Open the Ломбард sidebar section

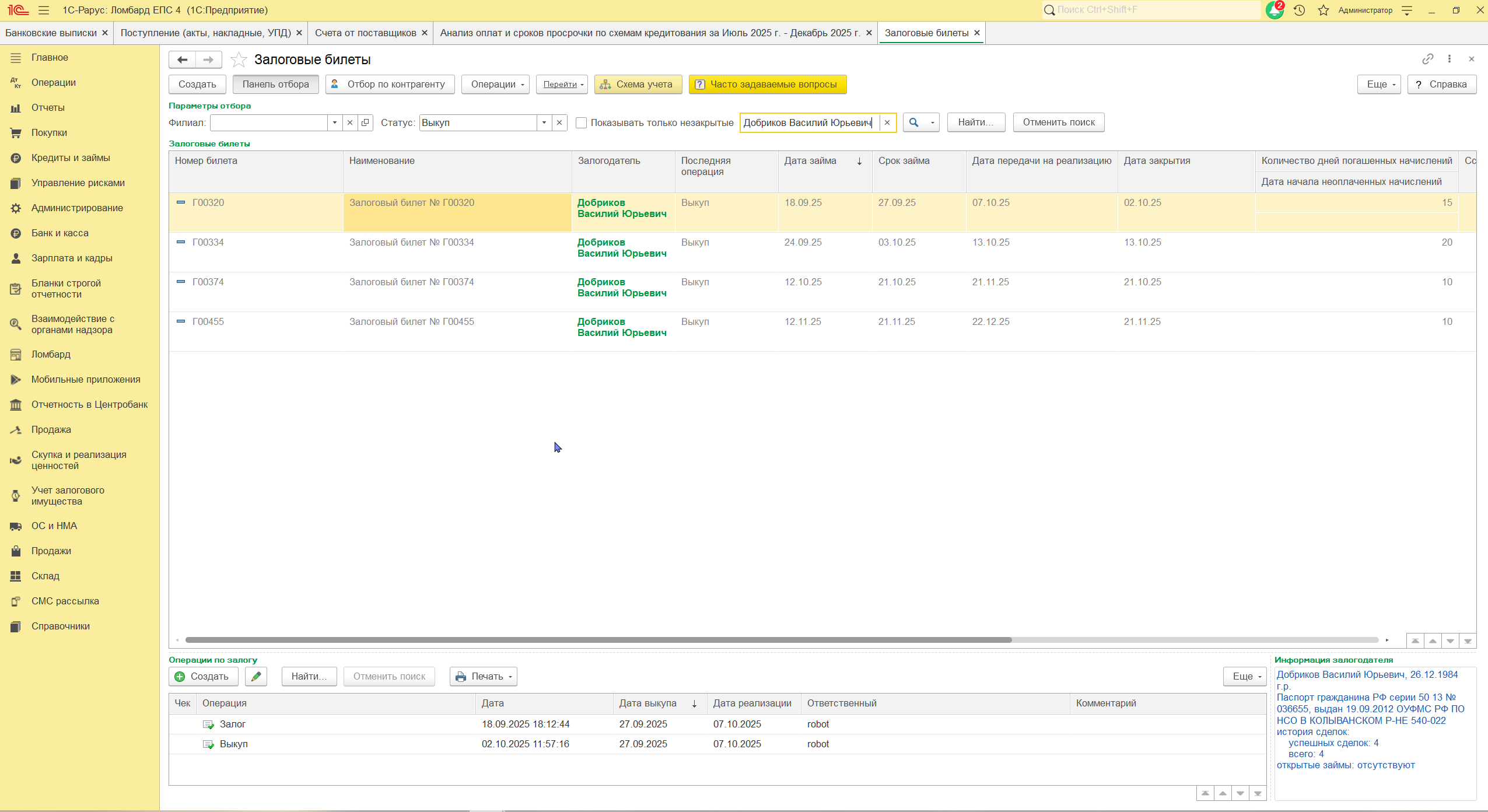pos(51,354)
